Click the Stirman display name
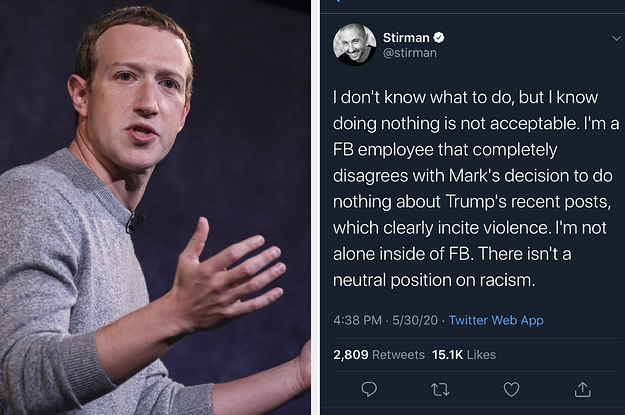625x415 pixels. click(x=405, y=38)
